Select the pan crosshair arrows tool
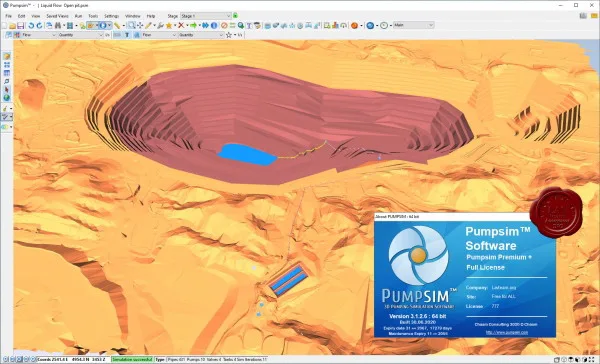 pos(140,26)
